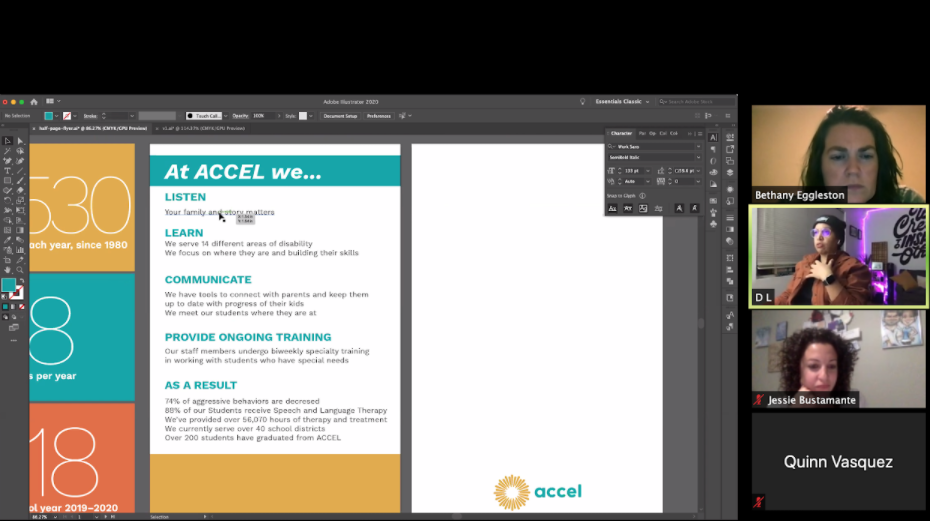
Task: Open the Layers panel from the dock
Action: tap(730, 172)
